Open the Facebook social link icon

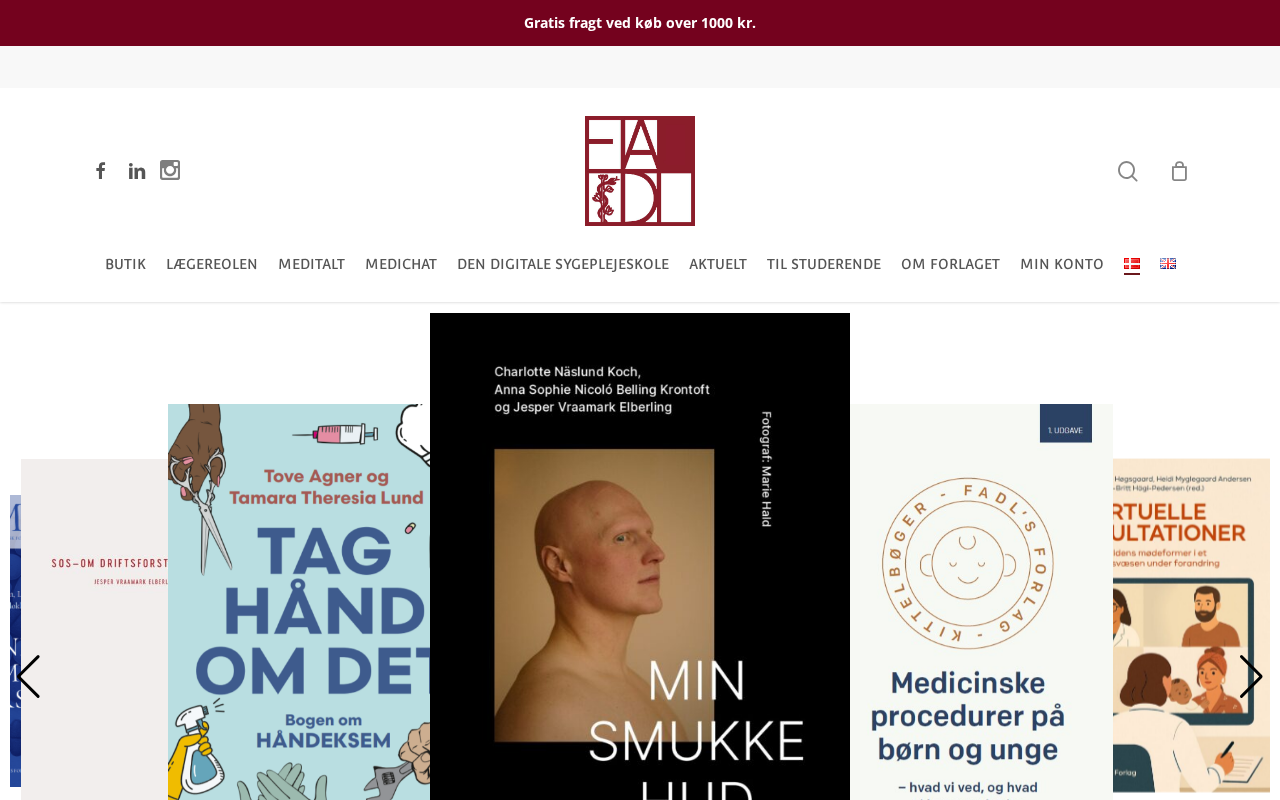101,171
